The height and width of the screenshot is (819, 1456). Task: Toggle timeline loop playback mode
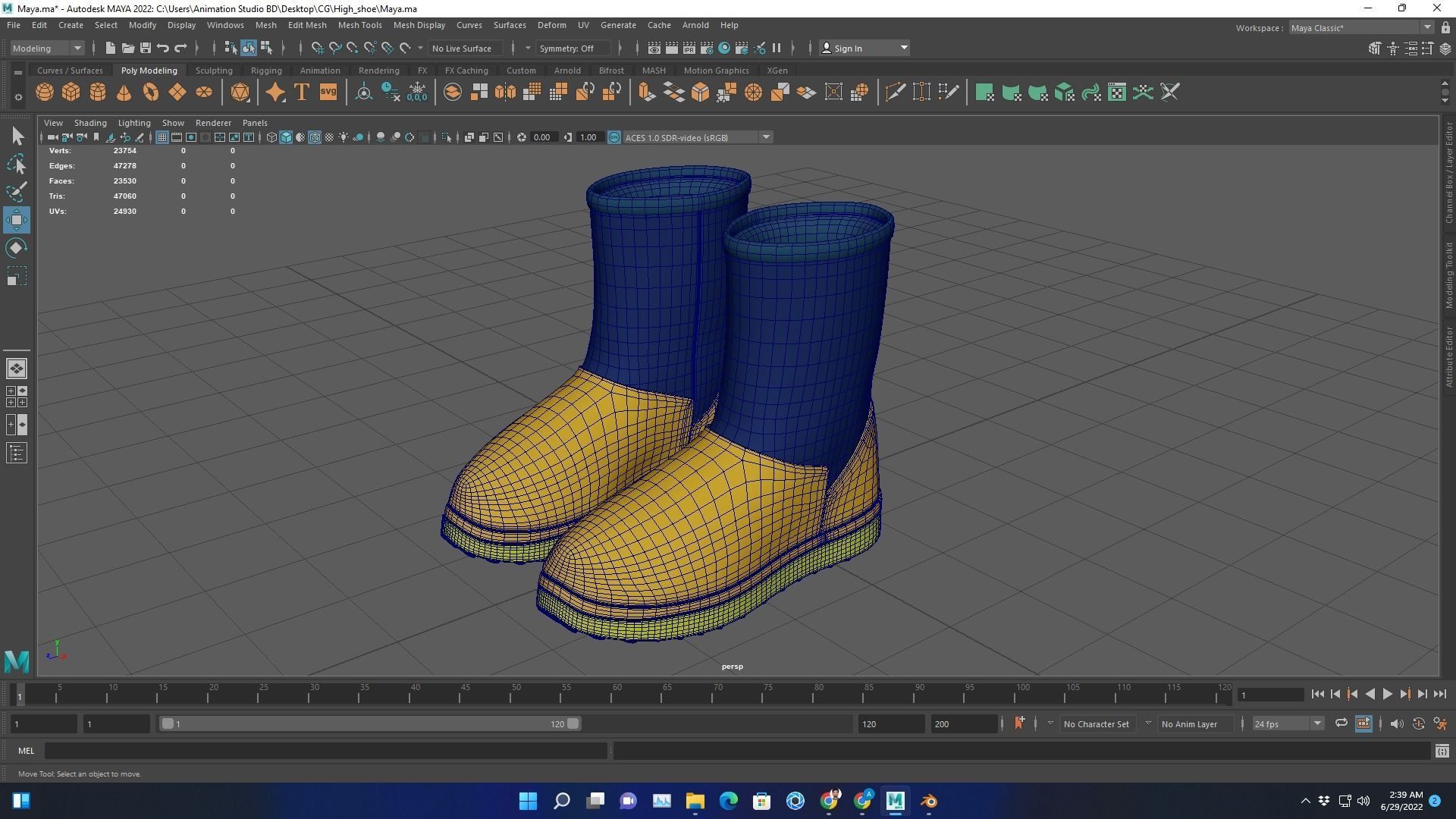pos(1341,723)
